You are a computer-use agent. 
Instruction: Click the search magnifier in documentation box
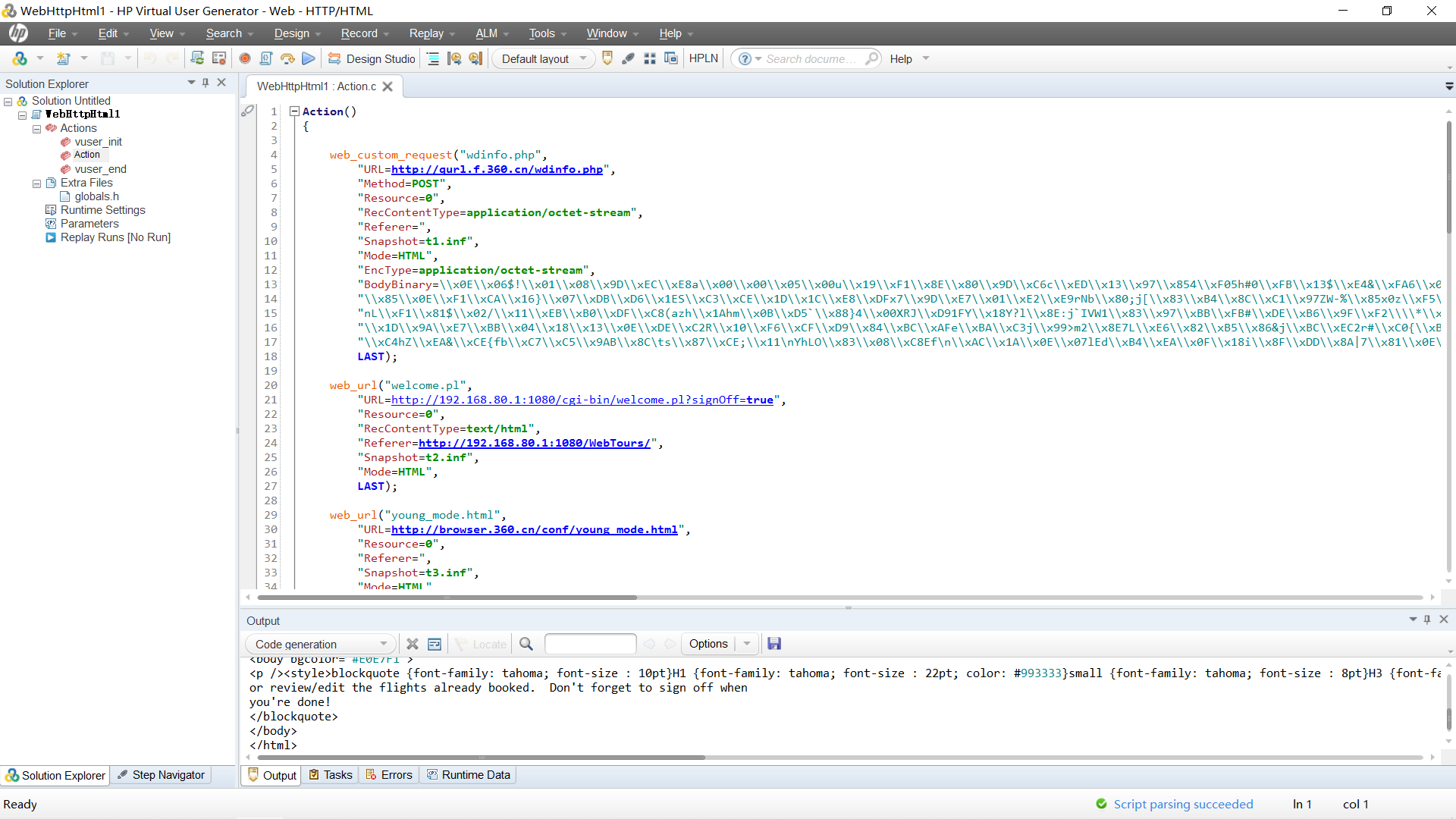click(x=871, y=58)
